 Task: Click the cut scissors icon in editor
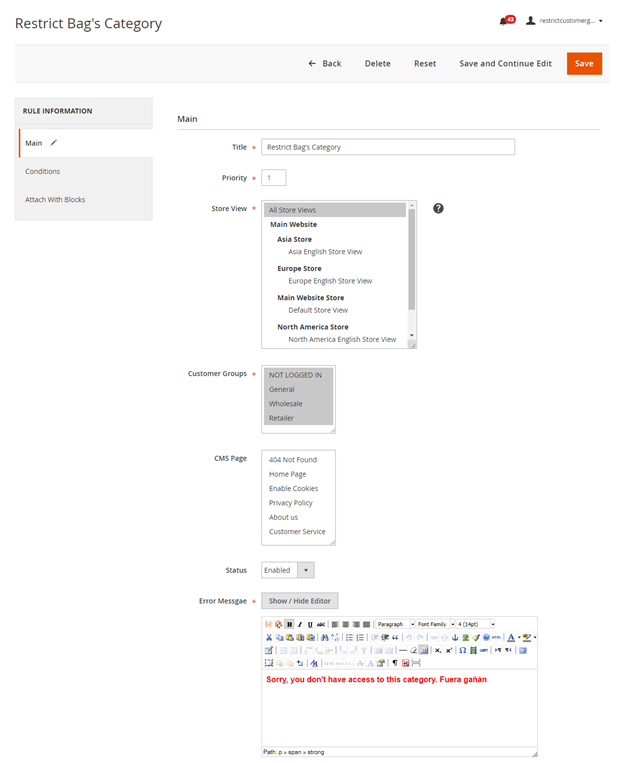click(269, 637)
